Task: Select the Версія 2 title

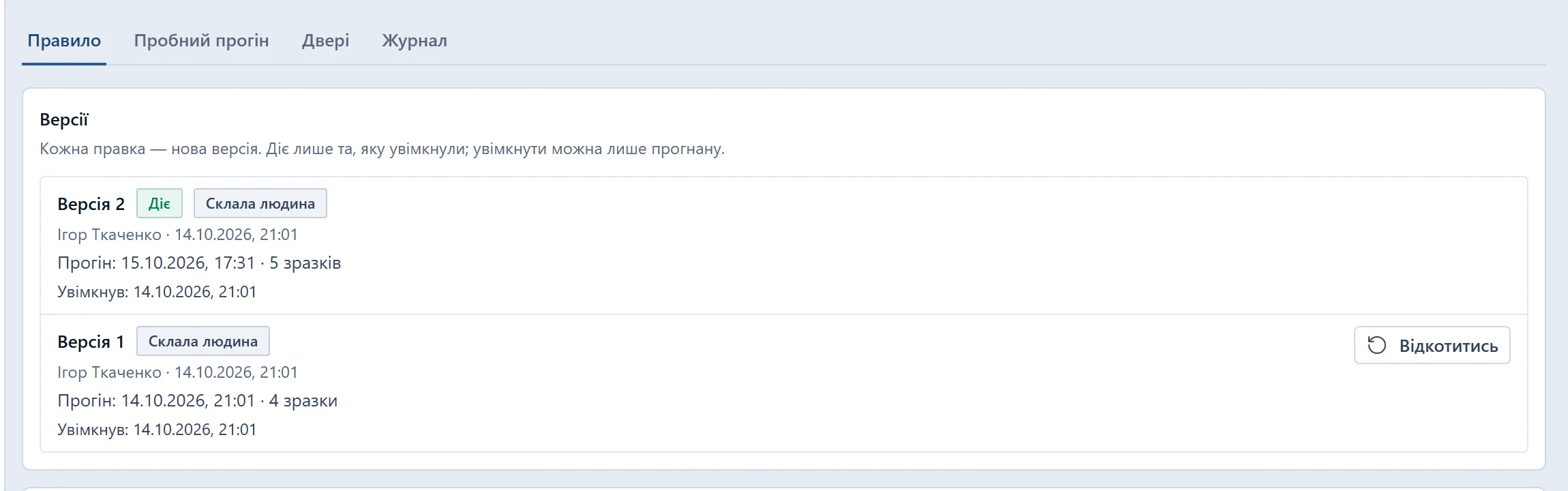Action: pyautogui.click(x=91, y=204)
